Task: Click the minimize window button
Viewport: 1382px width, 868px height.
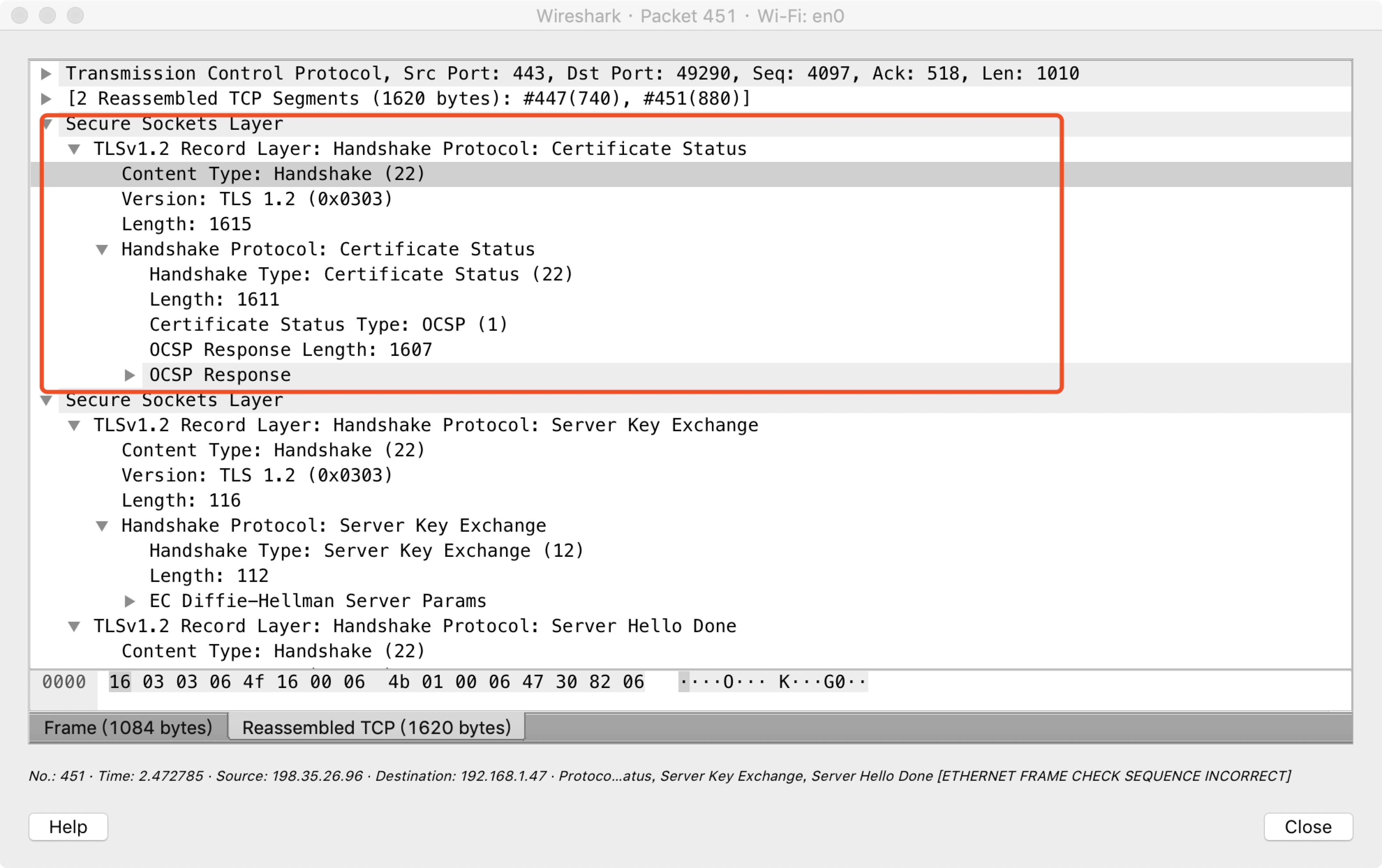Action: (47, 15)
